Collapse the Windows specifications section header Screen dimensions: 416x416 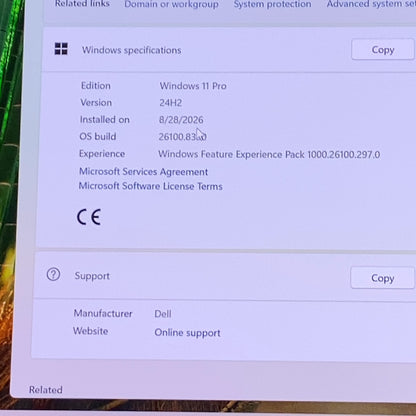229,50
